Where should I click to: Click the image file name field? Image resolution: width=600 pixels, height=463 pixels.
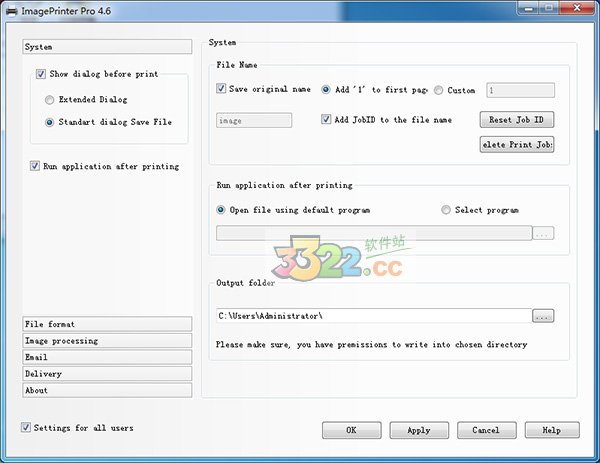click(x=254, y=121)
